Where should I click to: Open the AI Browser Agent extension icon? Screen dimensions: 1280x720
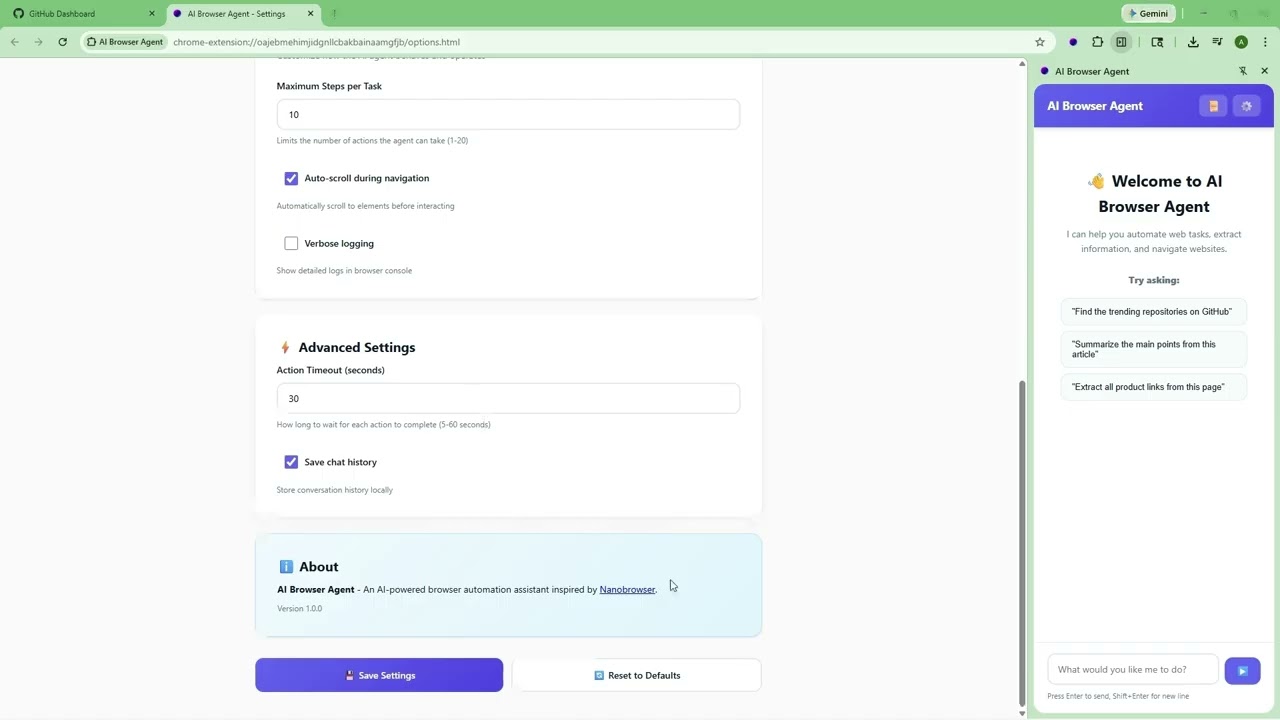pos(1073,42)
